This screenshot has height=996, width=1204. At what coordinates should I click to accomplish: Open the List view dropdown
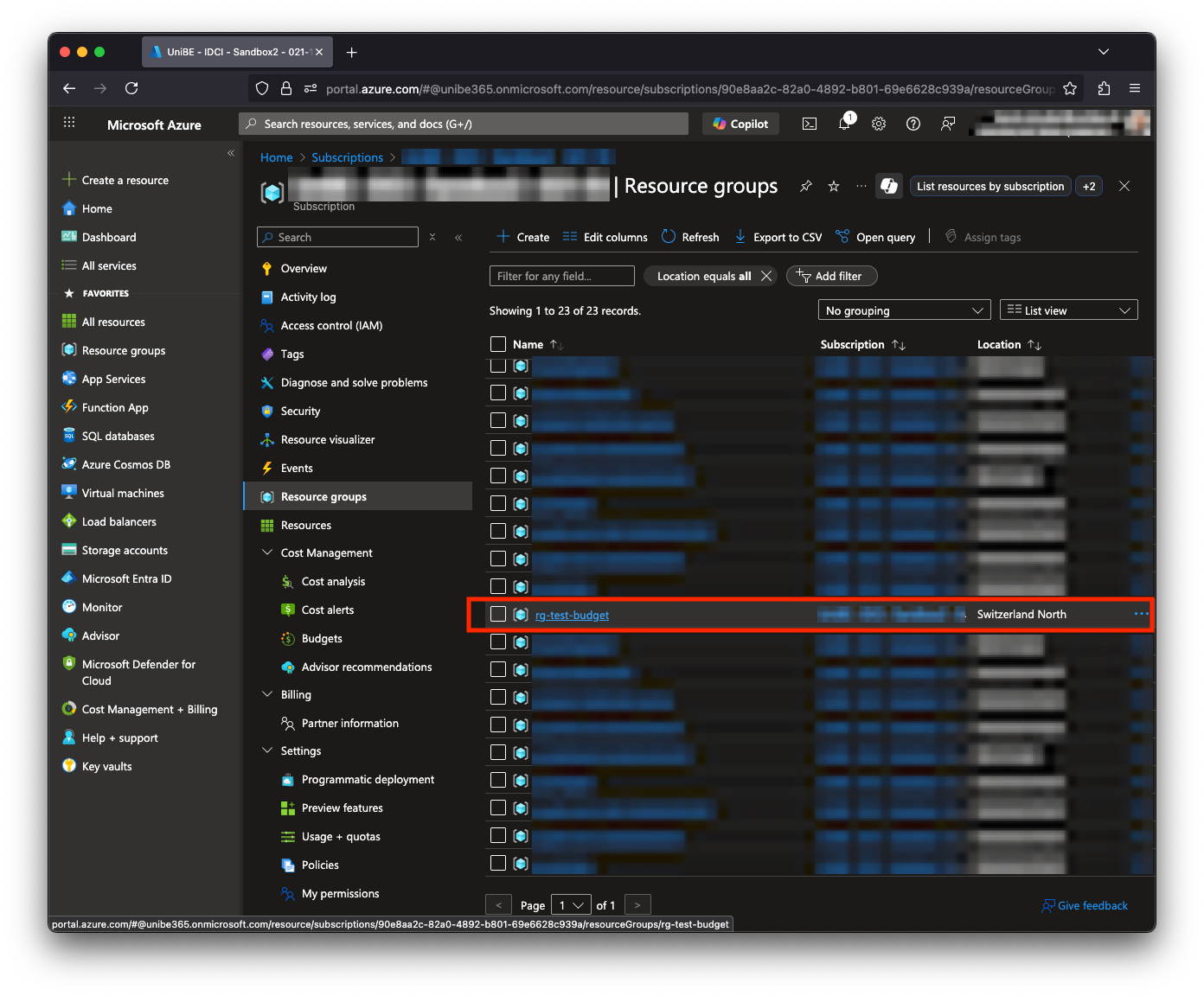[1068, 310]
